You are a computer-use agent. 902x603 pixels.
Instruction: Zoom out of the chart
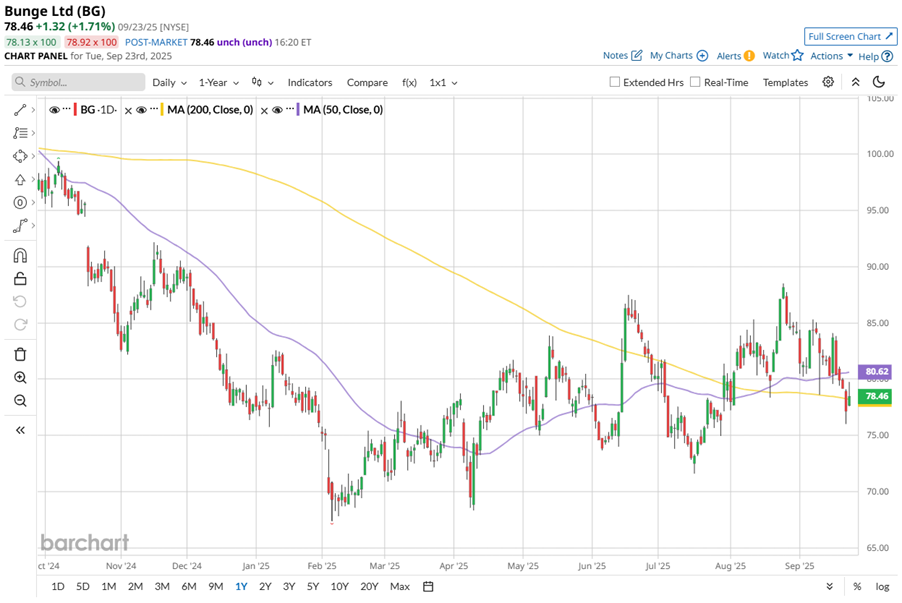[20, 401]
